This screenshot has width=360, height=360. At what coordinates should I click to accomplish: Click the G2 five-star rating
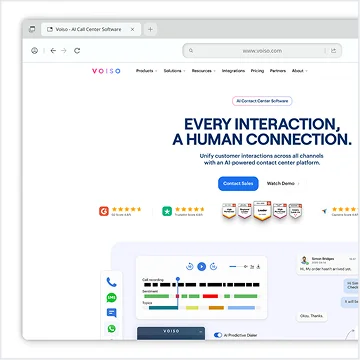point(126,209)
